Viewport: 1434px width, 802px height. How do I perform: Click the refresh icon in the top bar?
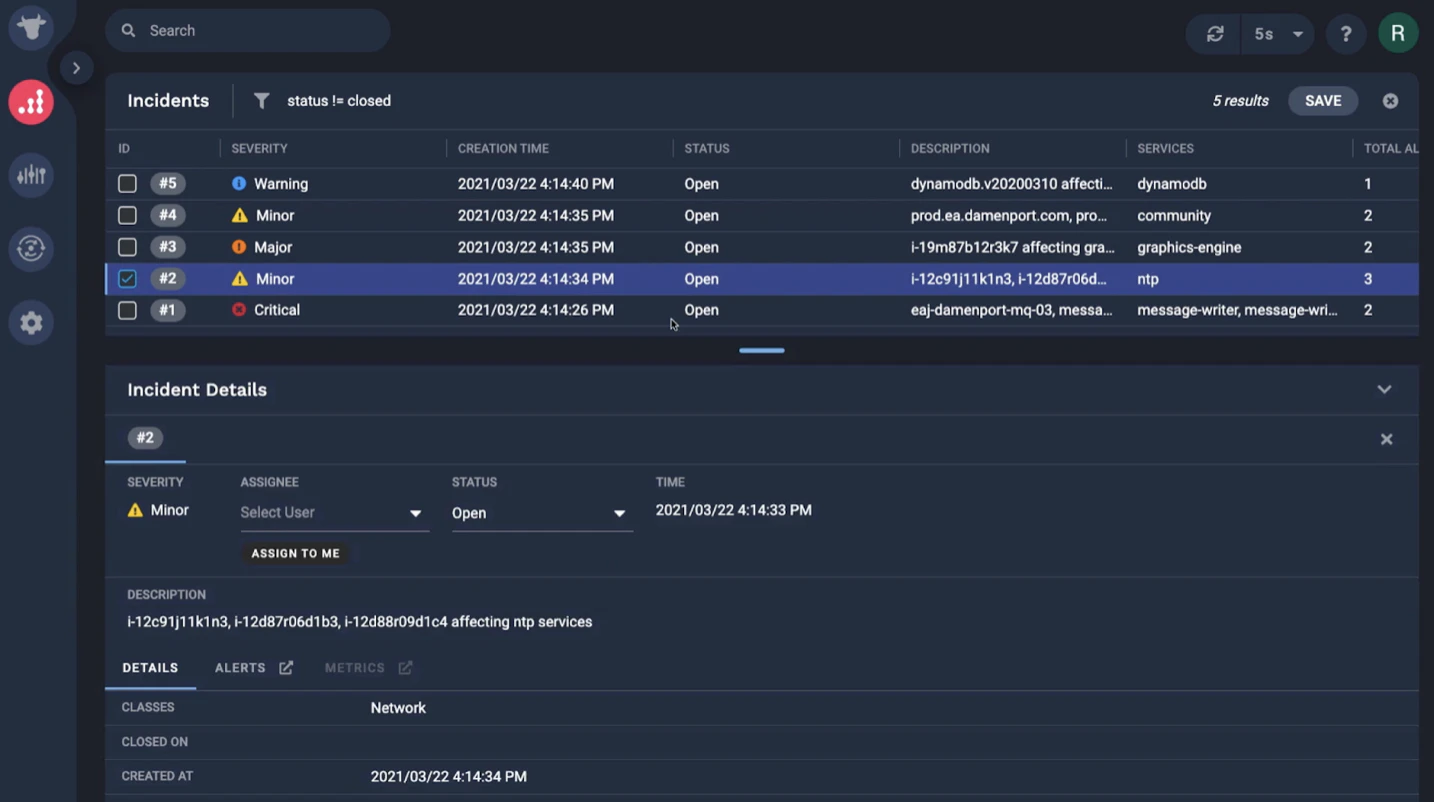[x=1213, y=33]
